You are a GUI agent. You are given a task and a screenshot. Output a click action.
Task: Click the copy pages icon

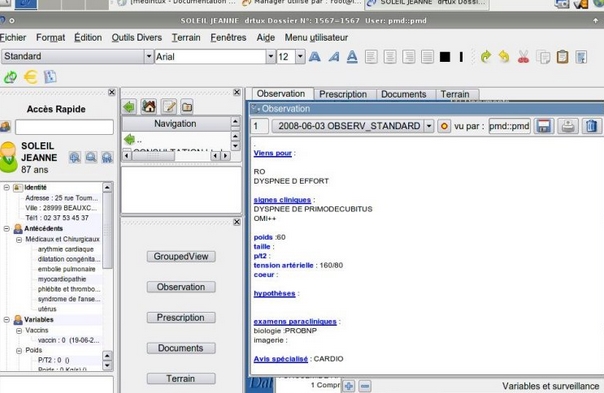pos(544,57)
